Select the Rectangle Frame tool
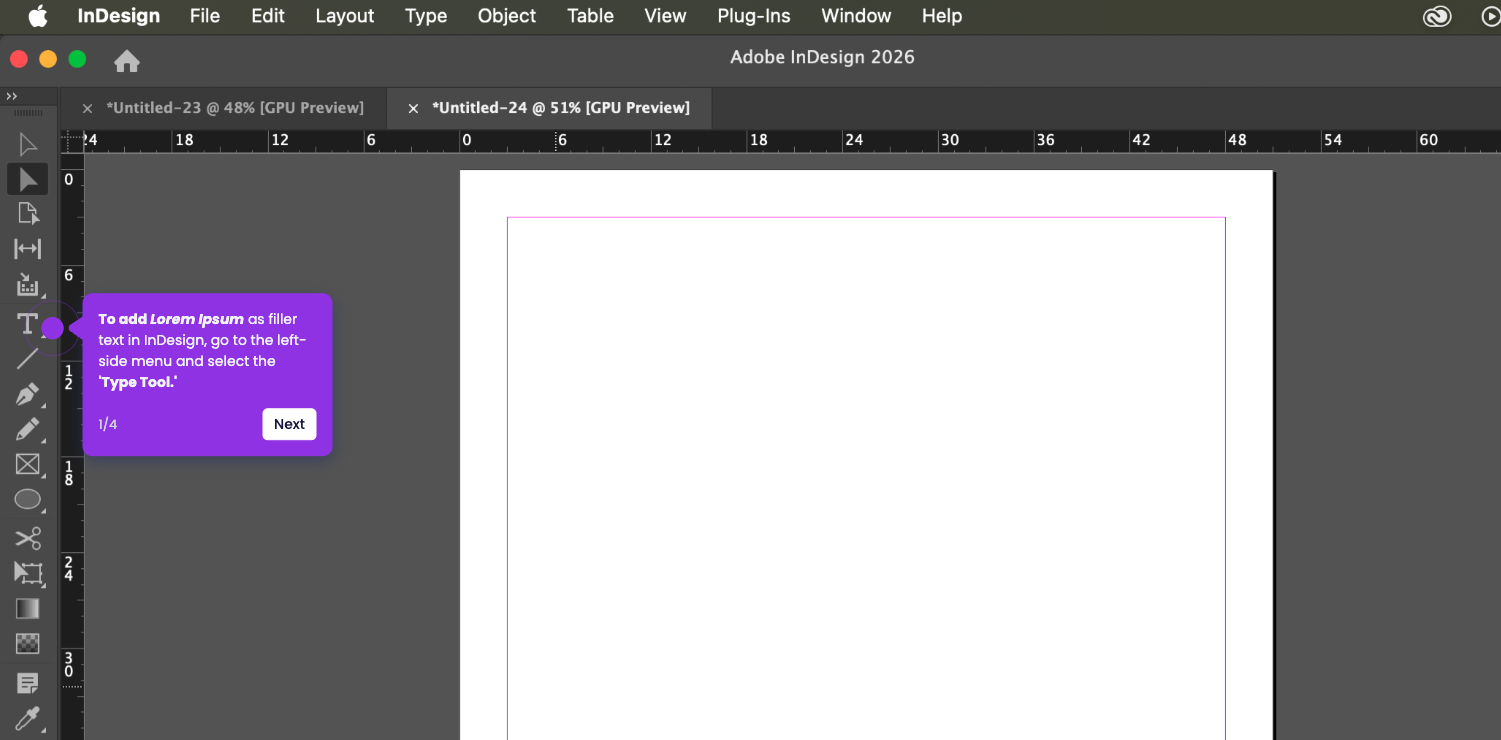 [28, 465]
